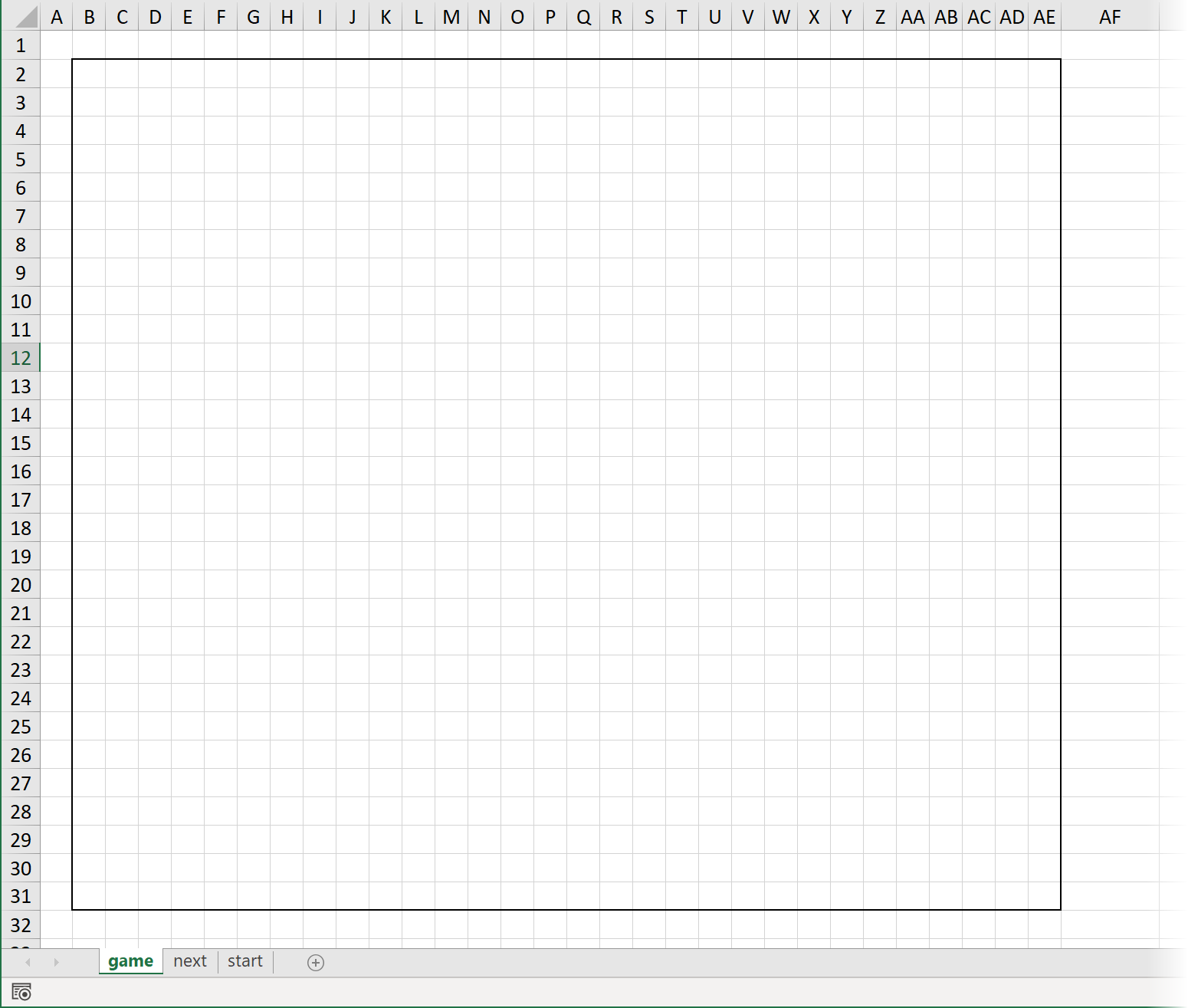
Task: Select column AF header
Action: [1111, 17]
